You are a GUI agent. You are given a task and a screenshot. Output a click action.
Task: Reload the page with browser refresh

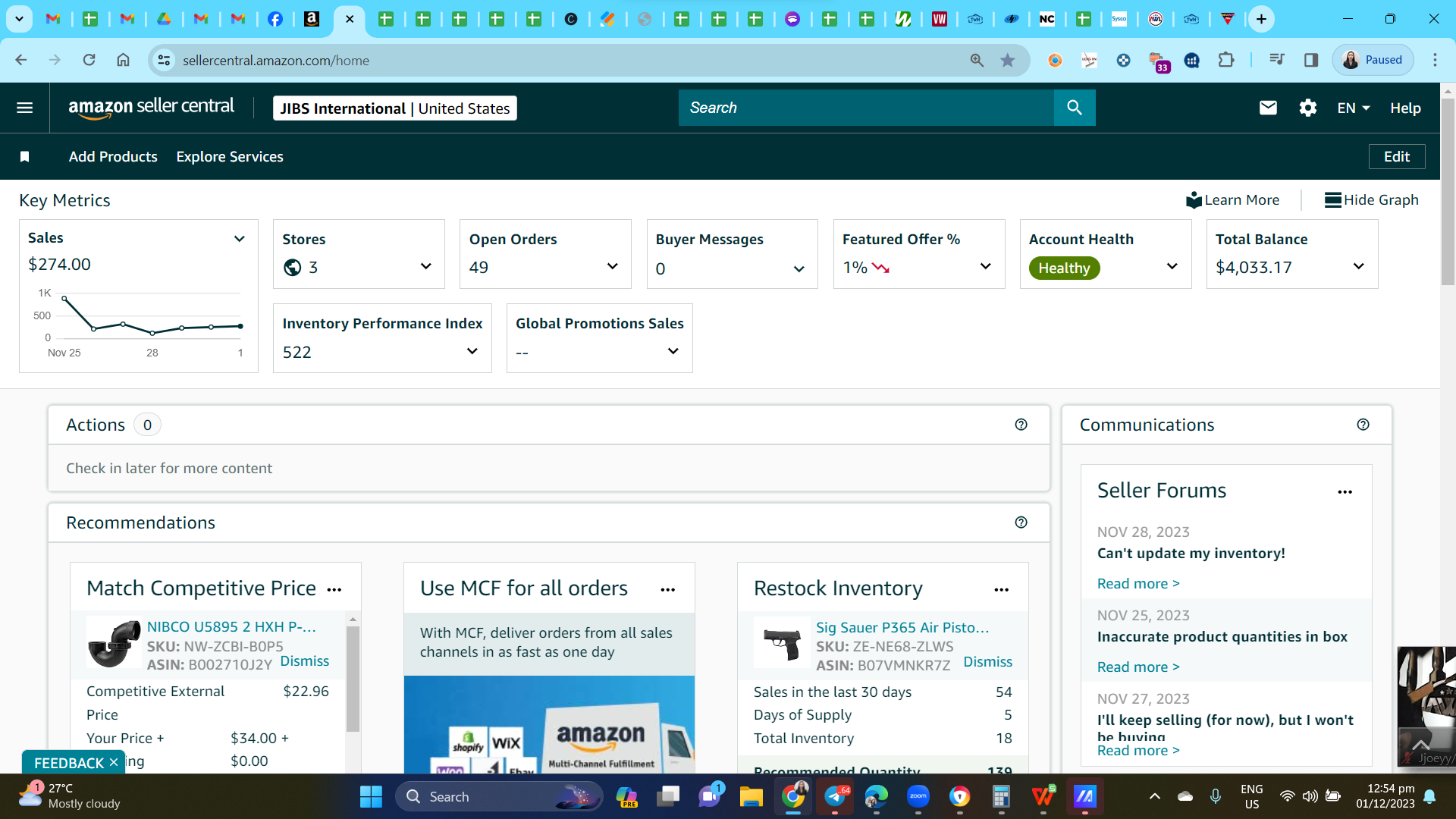pos(89,60)
